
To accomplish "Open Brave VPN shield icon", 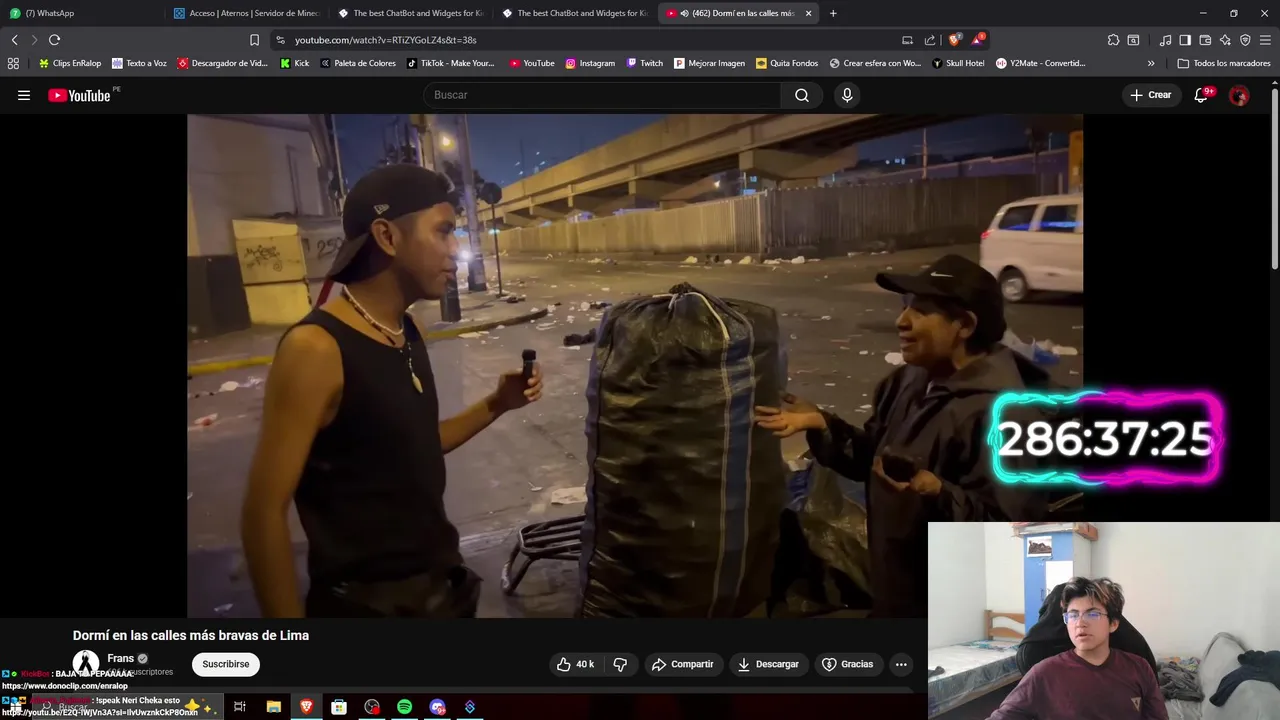I will (x=1245, y=40).
